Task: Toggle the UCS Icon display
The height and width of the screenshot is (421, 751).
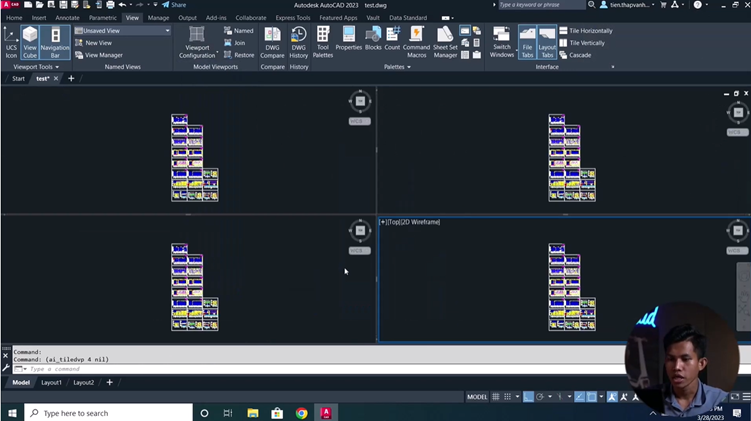Action: pyautogui.click(x=11, y=42)
